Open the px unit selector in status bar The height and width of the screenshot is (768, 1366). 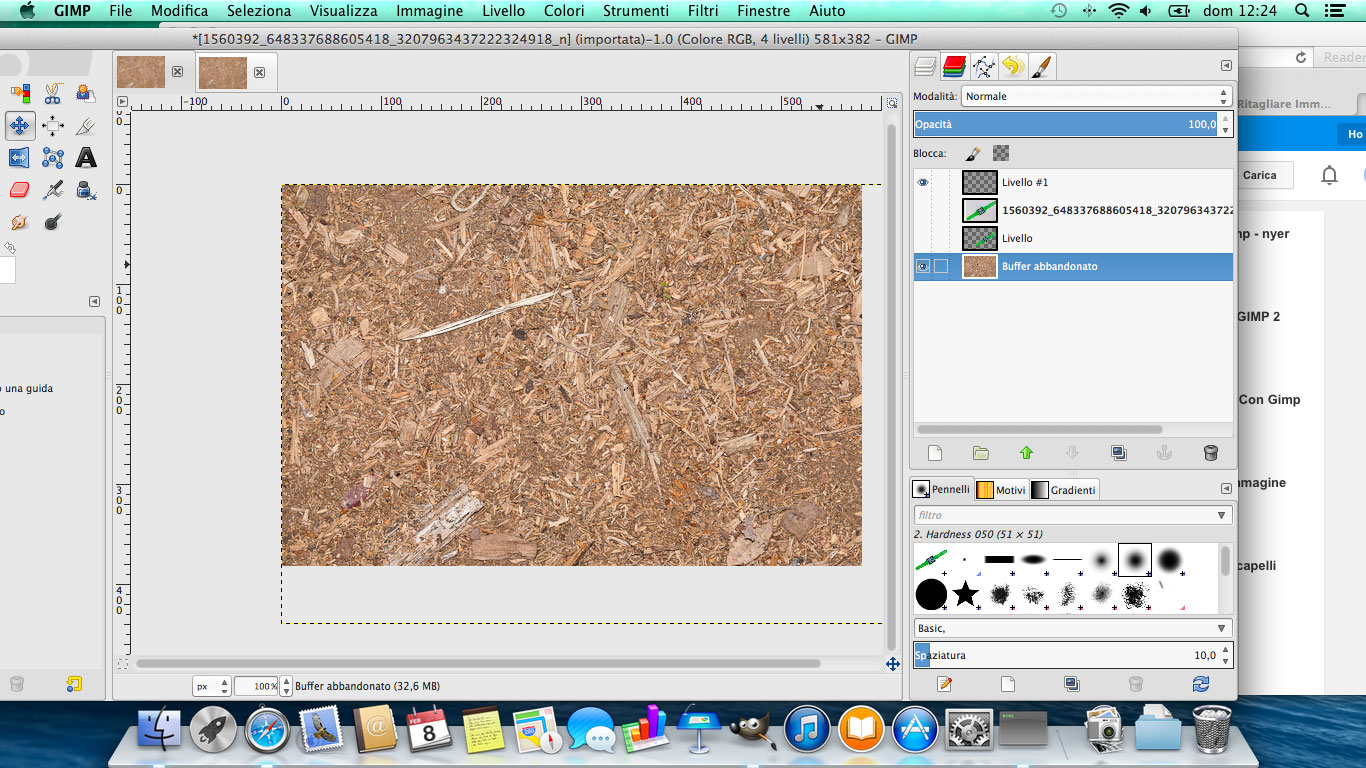pyautogui.click(x=212, y=686)
